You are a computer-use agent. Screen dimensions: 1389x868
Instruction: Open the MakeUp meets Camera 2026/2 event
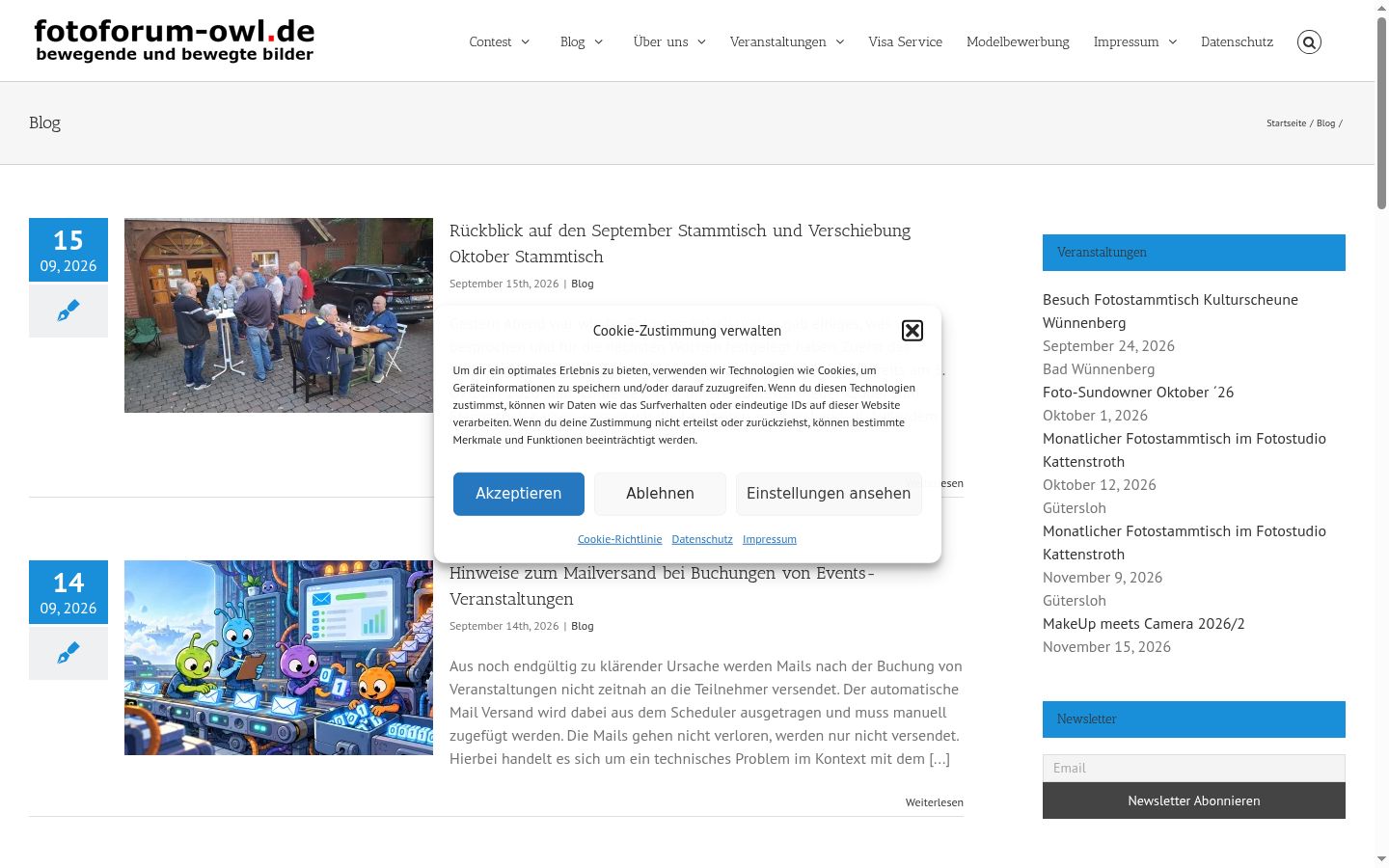point(1144,624)
